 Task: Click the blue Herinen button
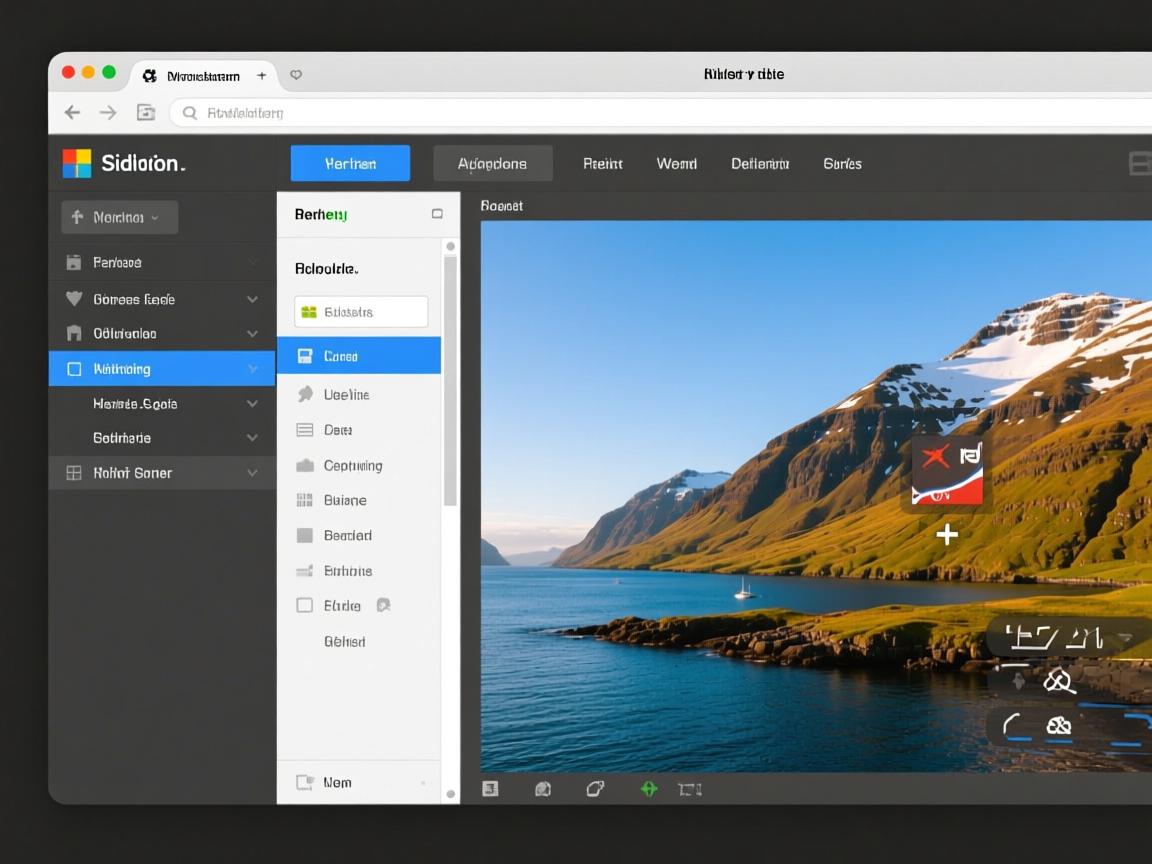350,164
